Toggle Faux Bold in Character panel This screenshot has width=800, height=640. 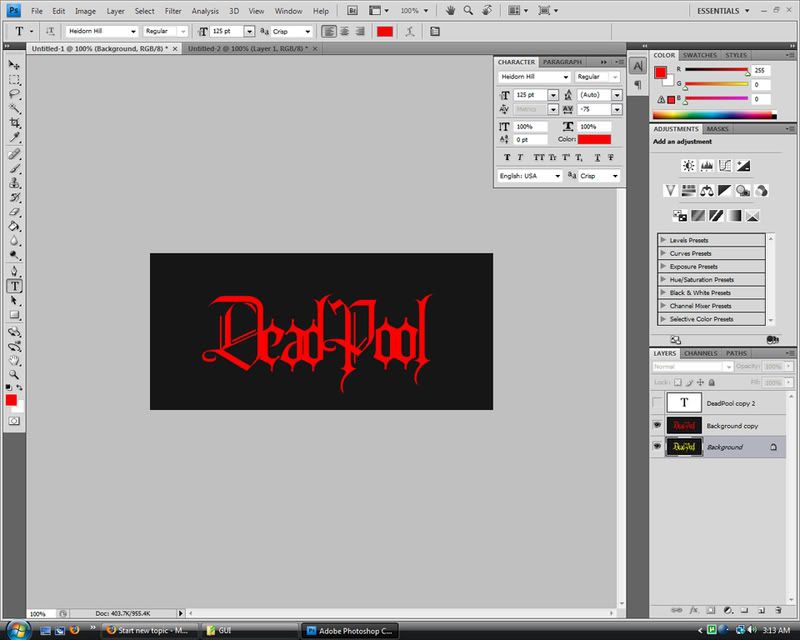[507, 157]
